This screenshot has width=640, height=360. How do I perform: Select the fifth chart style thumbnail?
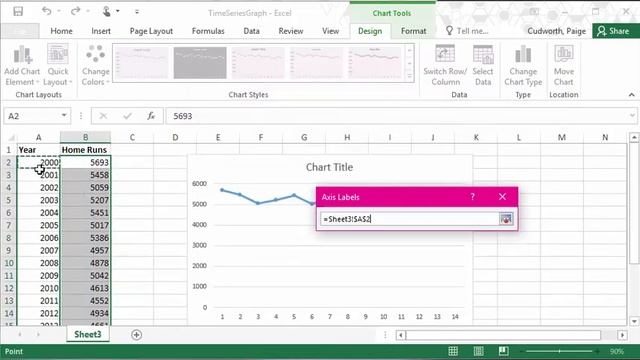point(375,63)
